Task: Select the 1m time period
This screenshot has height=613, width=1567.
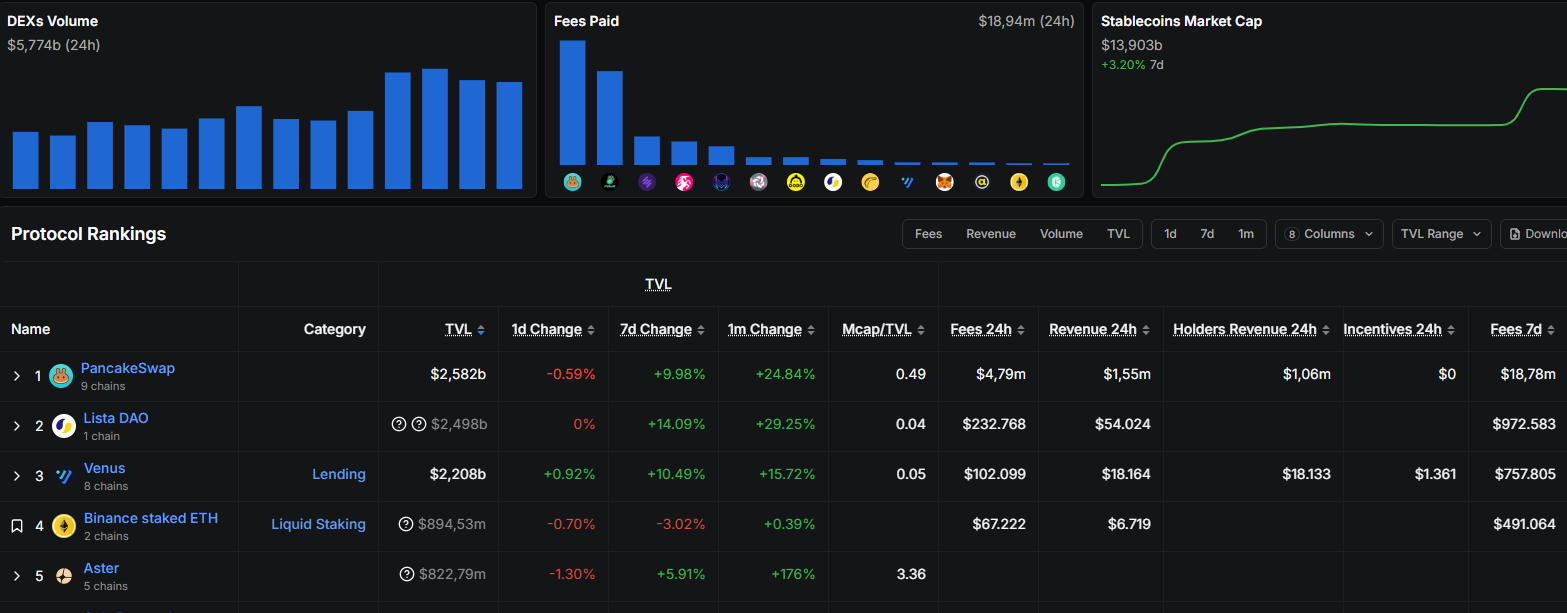Action: [1246, 234]
